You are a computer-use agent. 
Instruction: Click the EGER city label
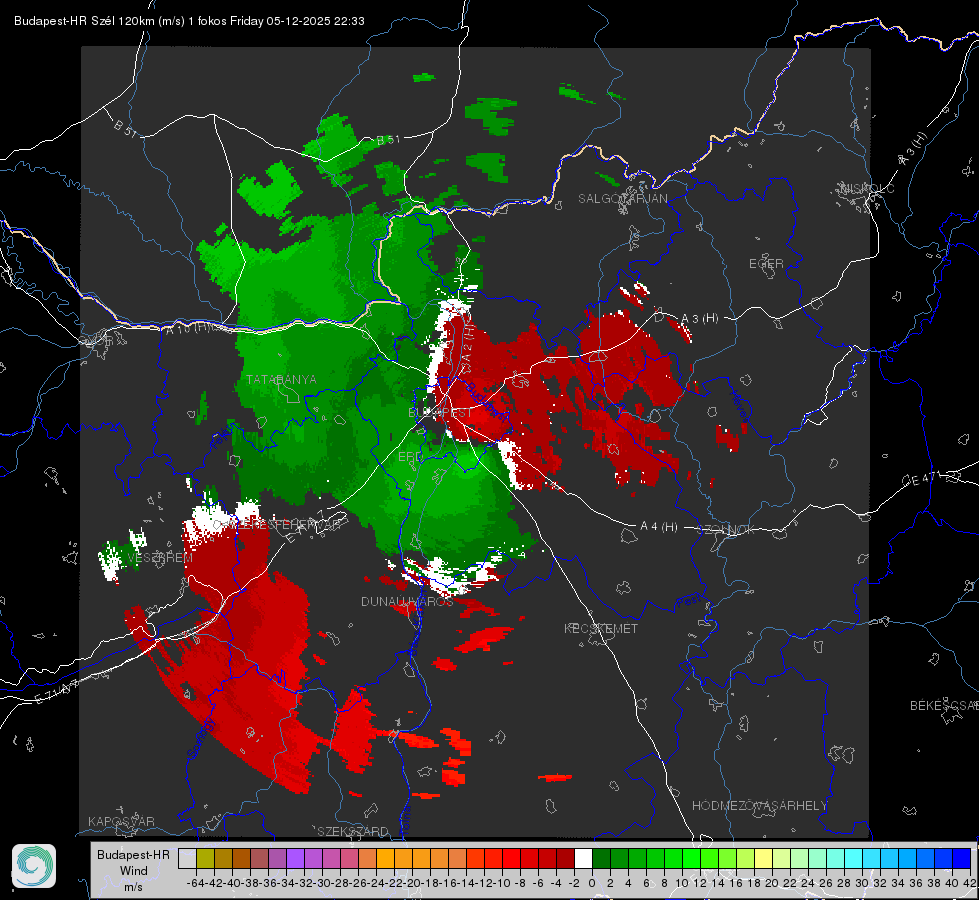766,264
